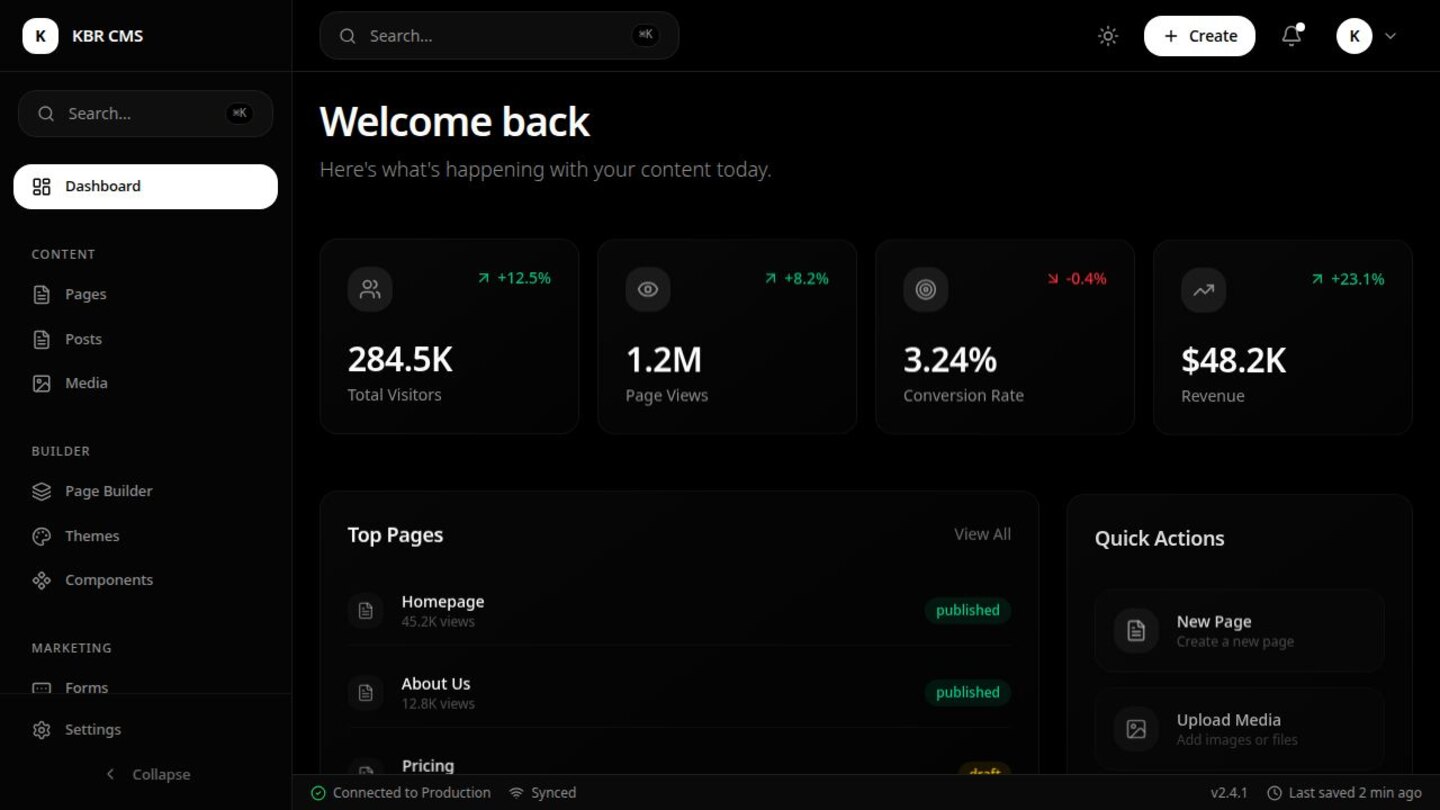This screenshot has width=1440, height=810.
Task: Click the Revenue trending-up icon
Action: point(1203,290)
